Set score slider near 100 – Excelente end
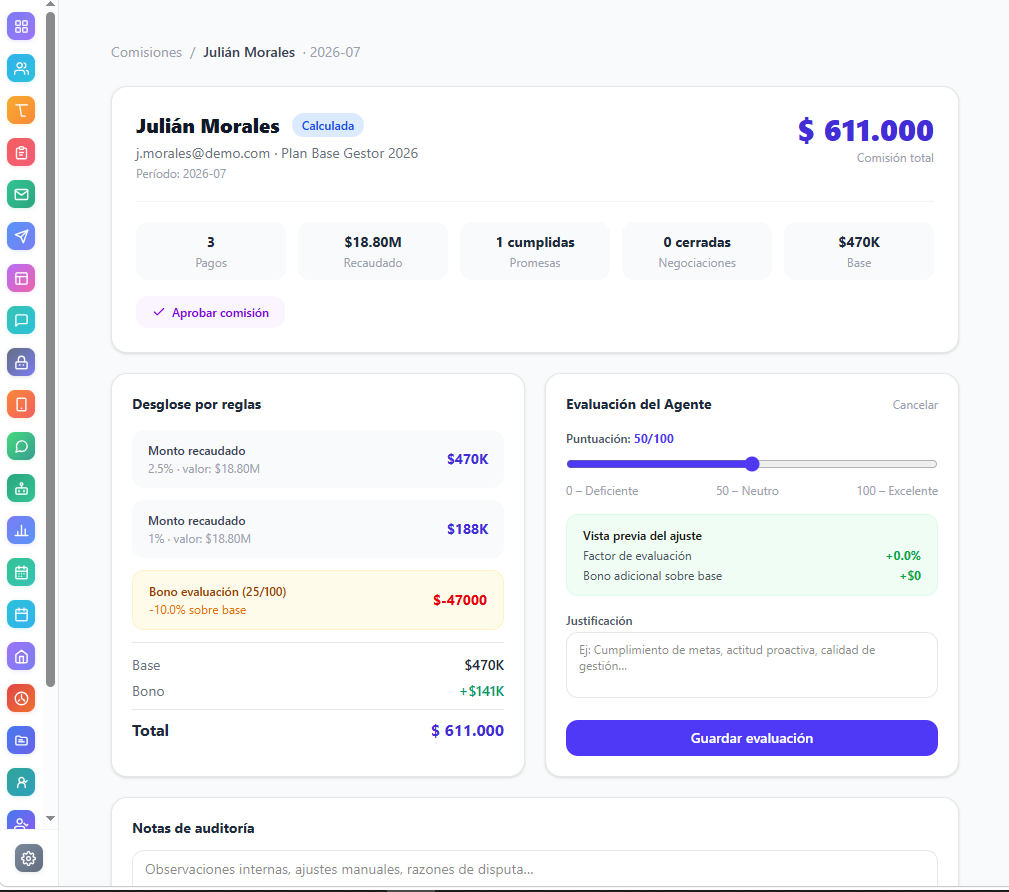Viewport: 1009px width, 892px height. [x=933, y=464]
